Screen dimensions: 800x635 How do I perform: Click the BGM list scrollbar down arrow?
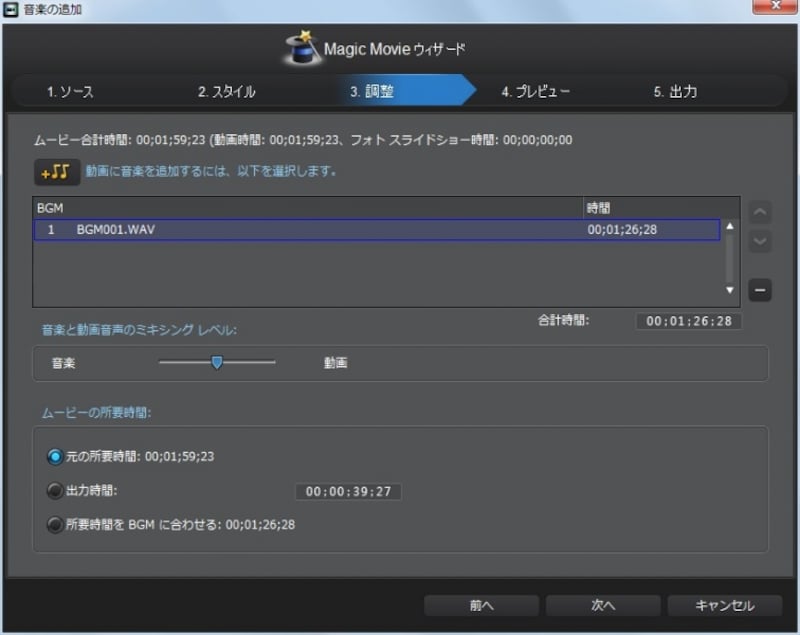(730, 291)
